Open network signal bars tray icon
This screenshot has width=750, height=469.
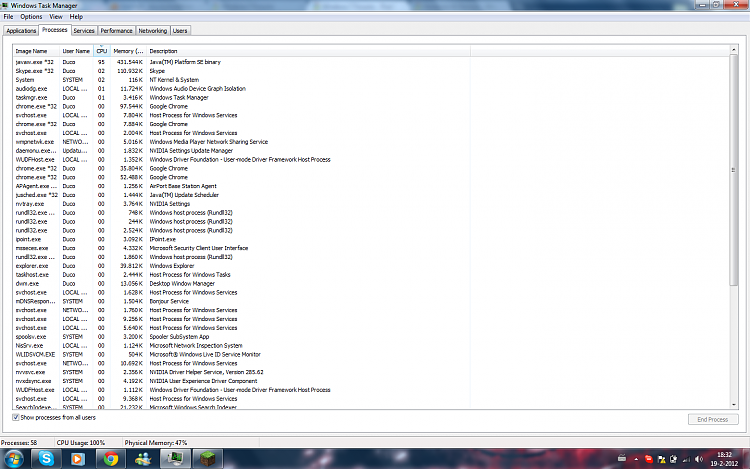tap(686, 459)
